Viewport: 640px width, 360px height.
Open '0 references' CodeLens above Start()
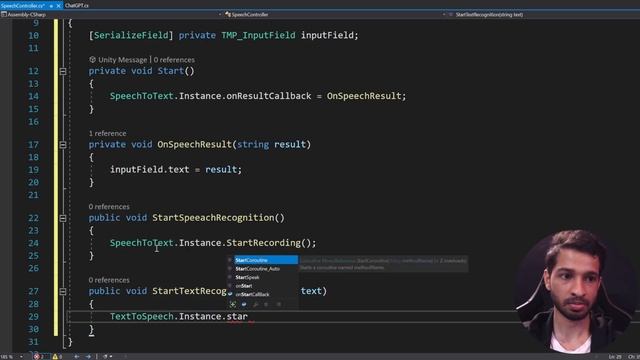coord(174,60)
